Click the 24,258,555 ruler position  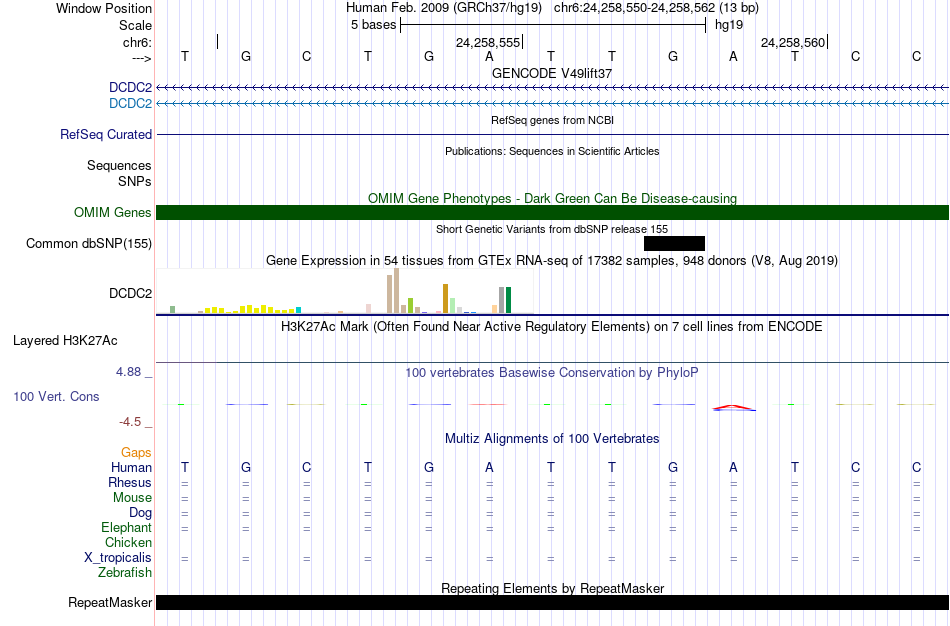point(488,42)
